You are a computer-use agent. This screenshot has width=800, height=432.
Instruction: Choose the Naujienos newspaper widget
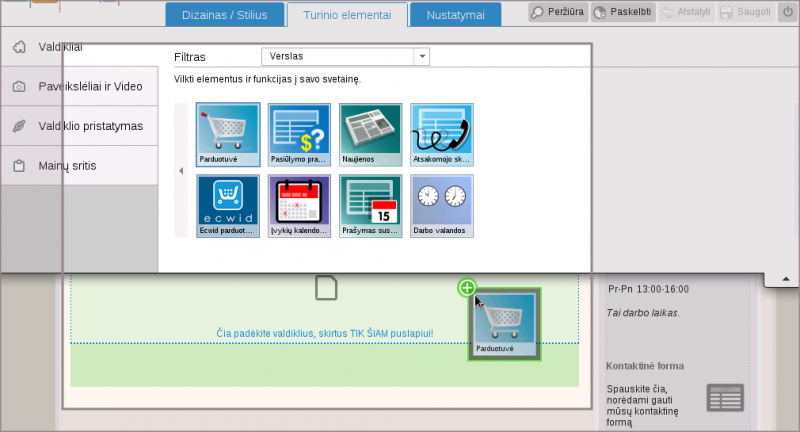point(370,134)
